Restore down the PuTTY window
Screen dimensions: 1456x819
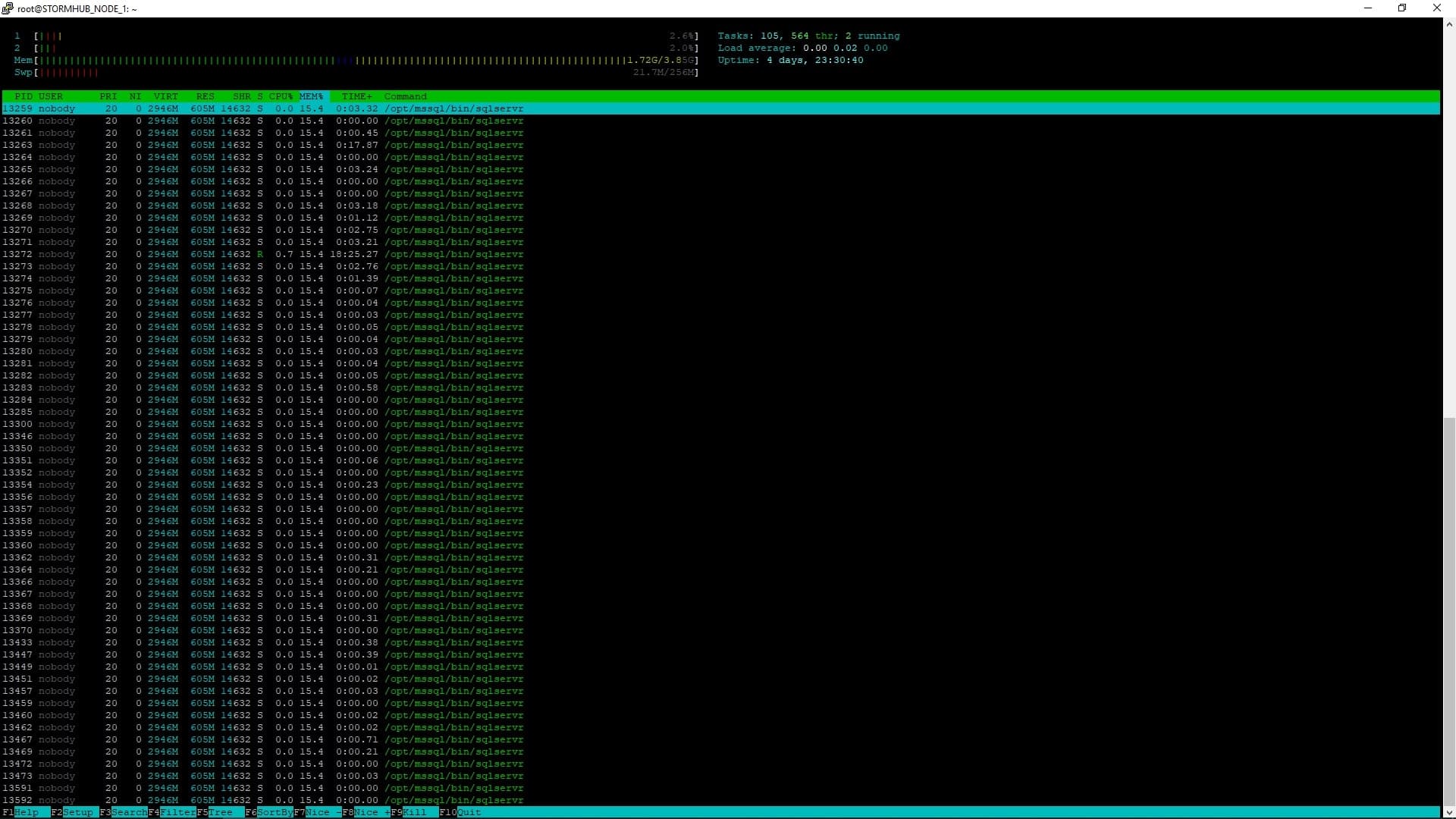(x=1402, y=8)
